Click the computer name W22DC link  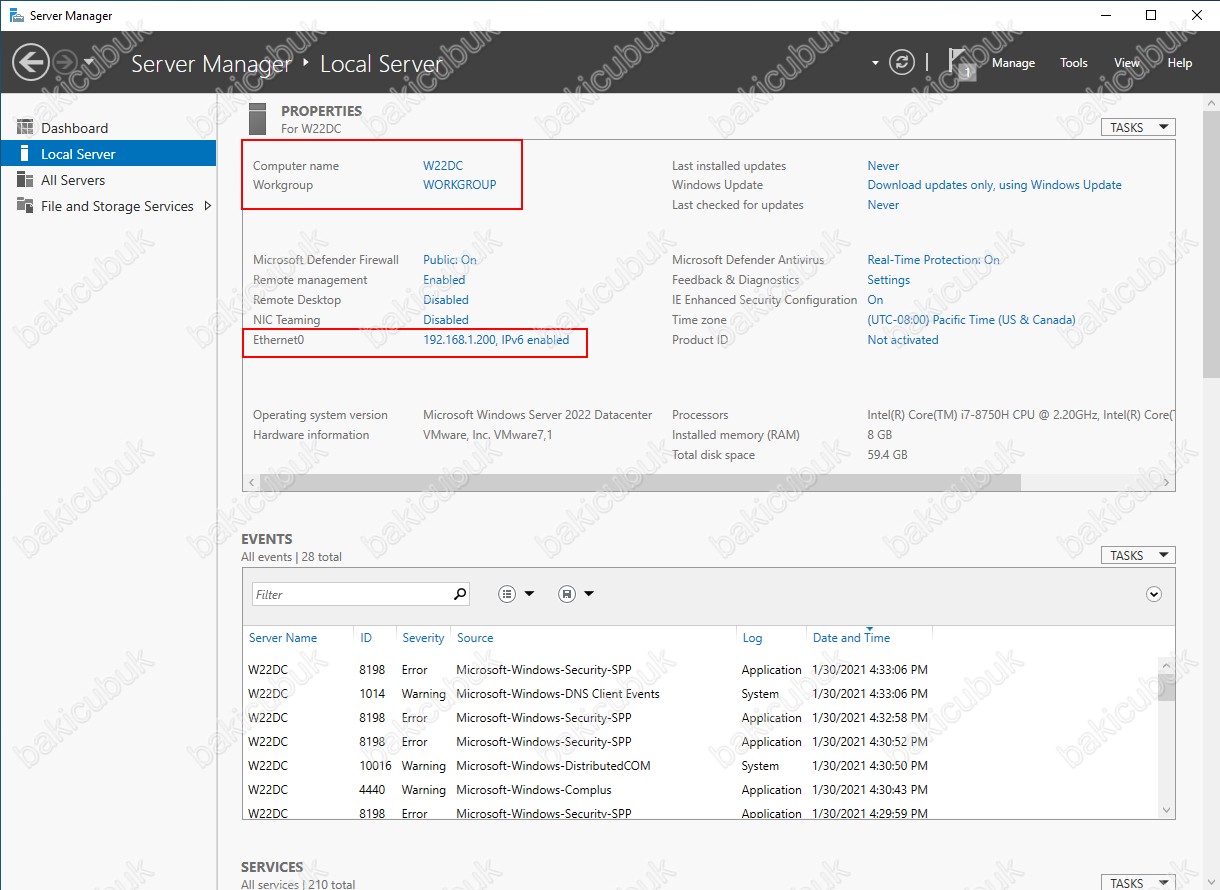click(x=443, y=166)
